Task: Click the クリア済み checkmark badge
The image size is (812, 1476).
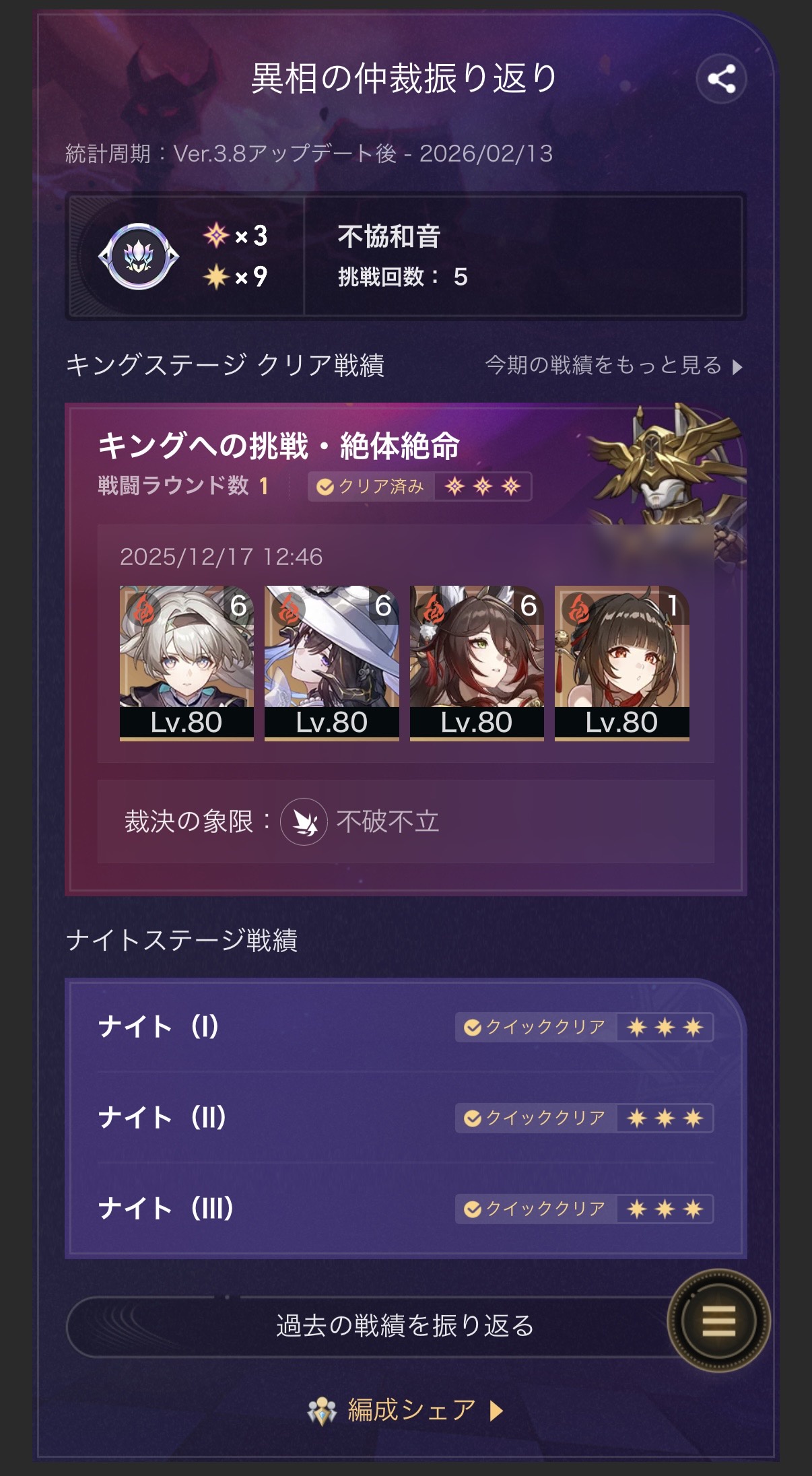Action: (325, 487)
